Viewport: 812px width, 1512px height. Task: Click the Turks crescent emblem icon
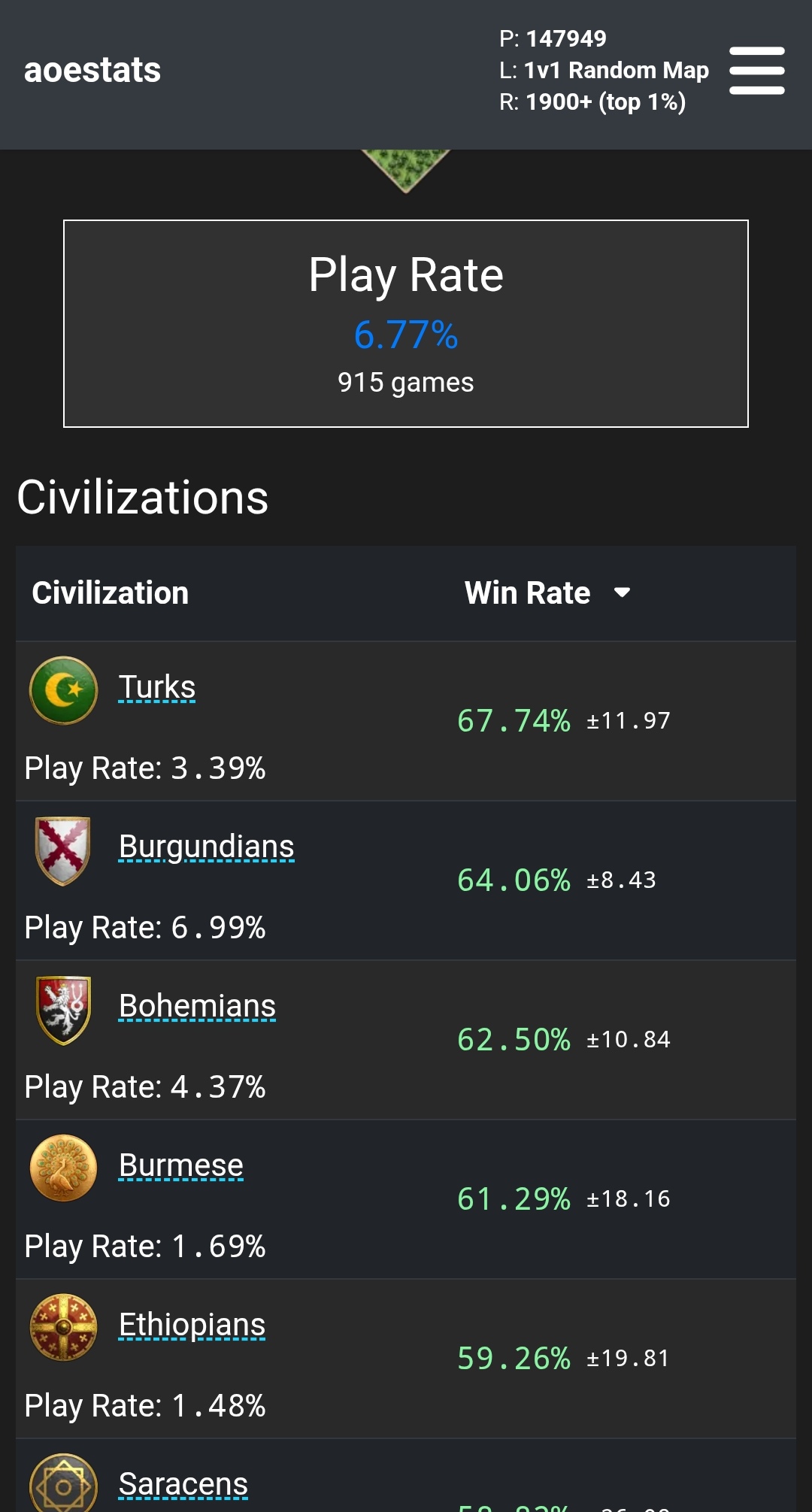point(63,690)
